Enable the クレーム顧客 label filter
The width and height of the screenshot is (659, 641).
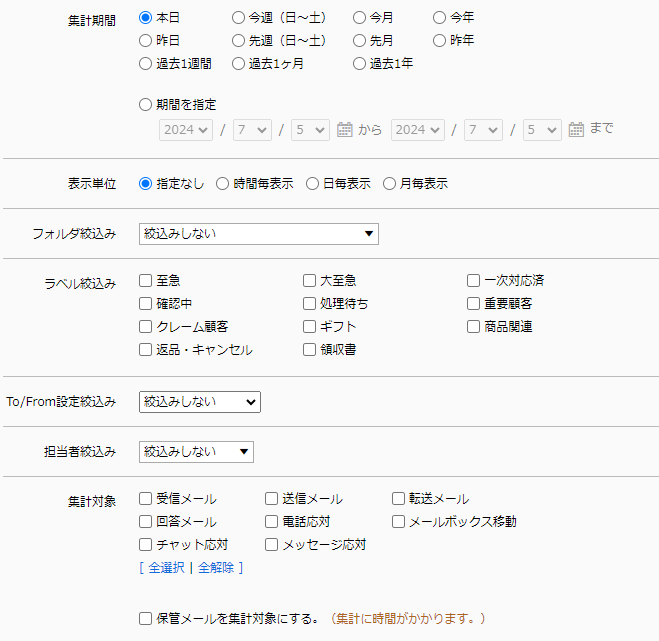pos(146,326)
